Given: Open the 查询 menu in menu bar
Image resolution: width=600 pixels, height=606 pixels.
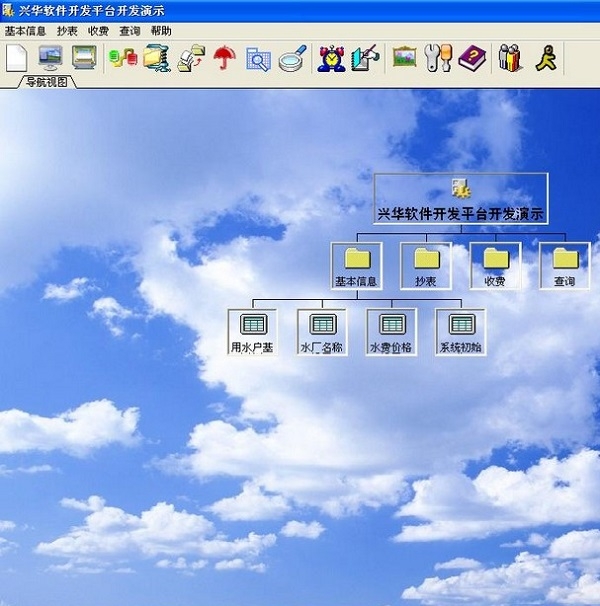Looking at the screenshot, I should coord(130,31).
